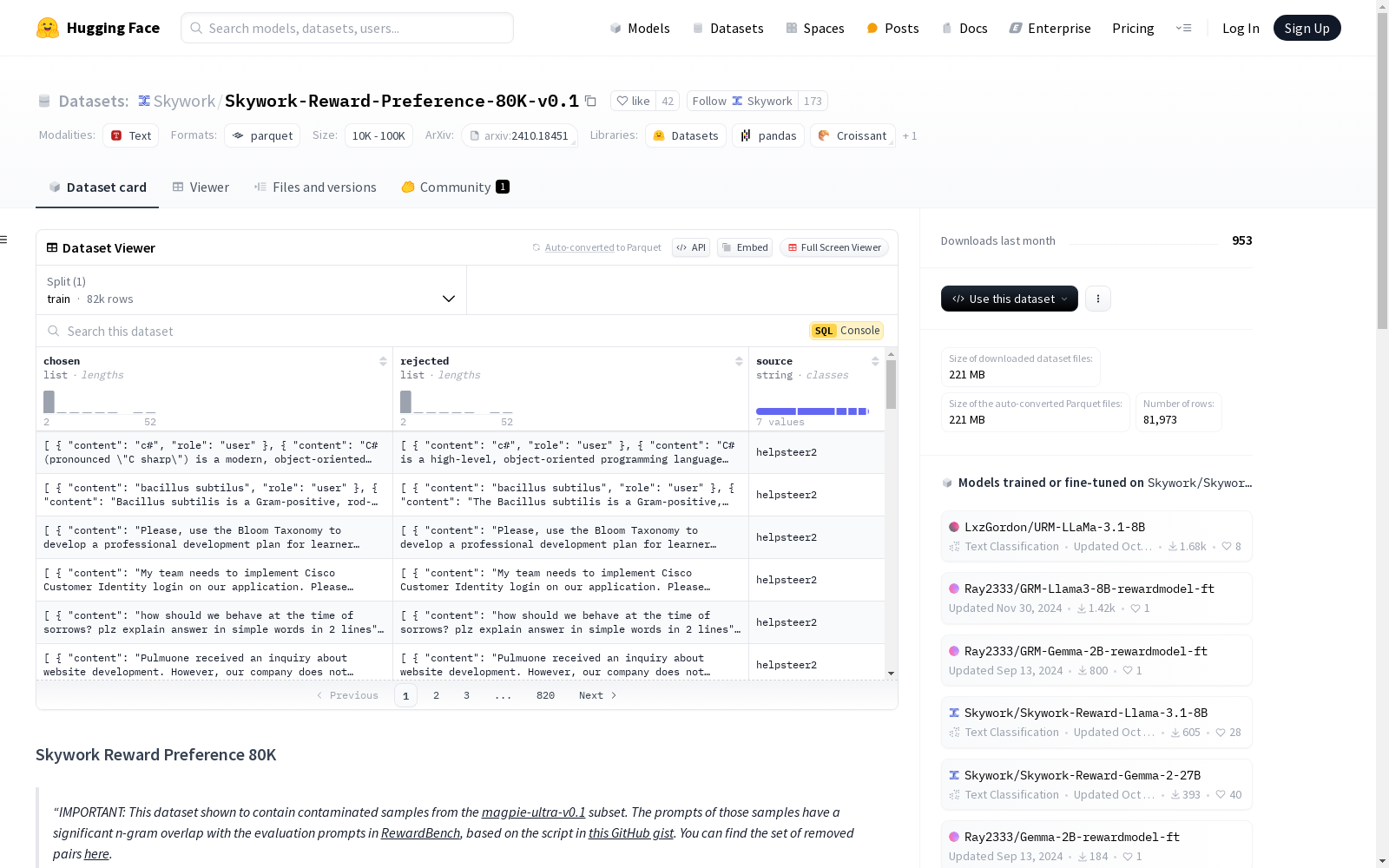Select the first row chosen c# cell
This screenshot has width=1389, height=868.
click(214, 452)
